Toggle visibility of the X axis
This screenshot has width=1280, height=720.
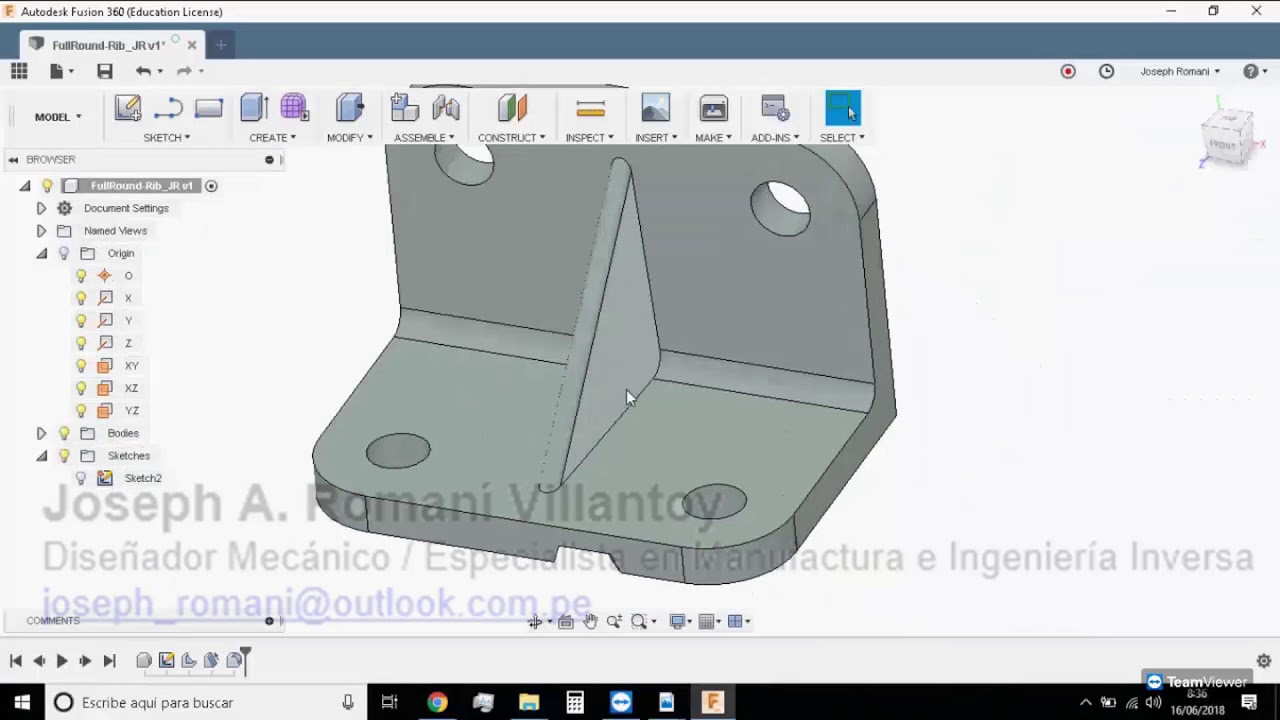point(81,298)
